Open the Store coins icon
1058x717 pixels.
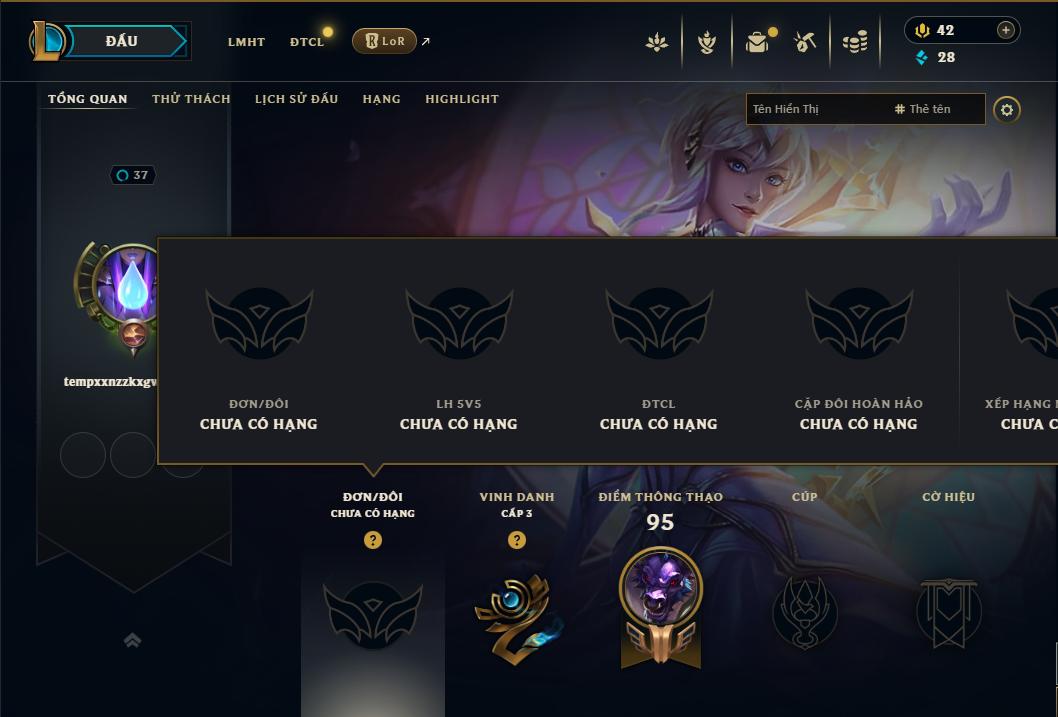click(855, 42)
